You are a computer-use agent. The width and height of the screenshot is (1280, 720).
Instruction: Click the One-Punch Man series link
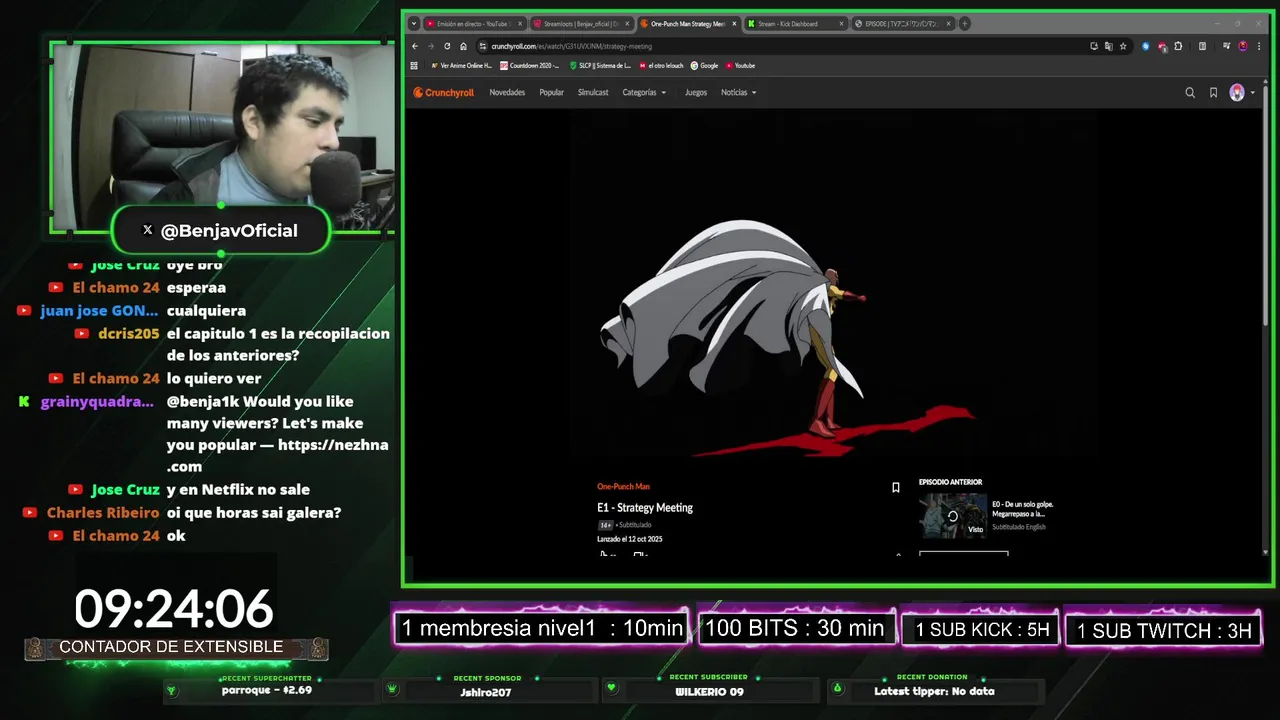[x=623, y=487]
